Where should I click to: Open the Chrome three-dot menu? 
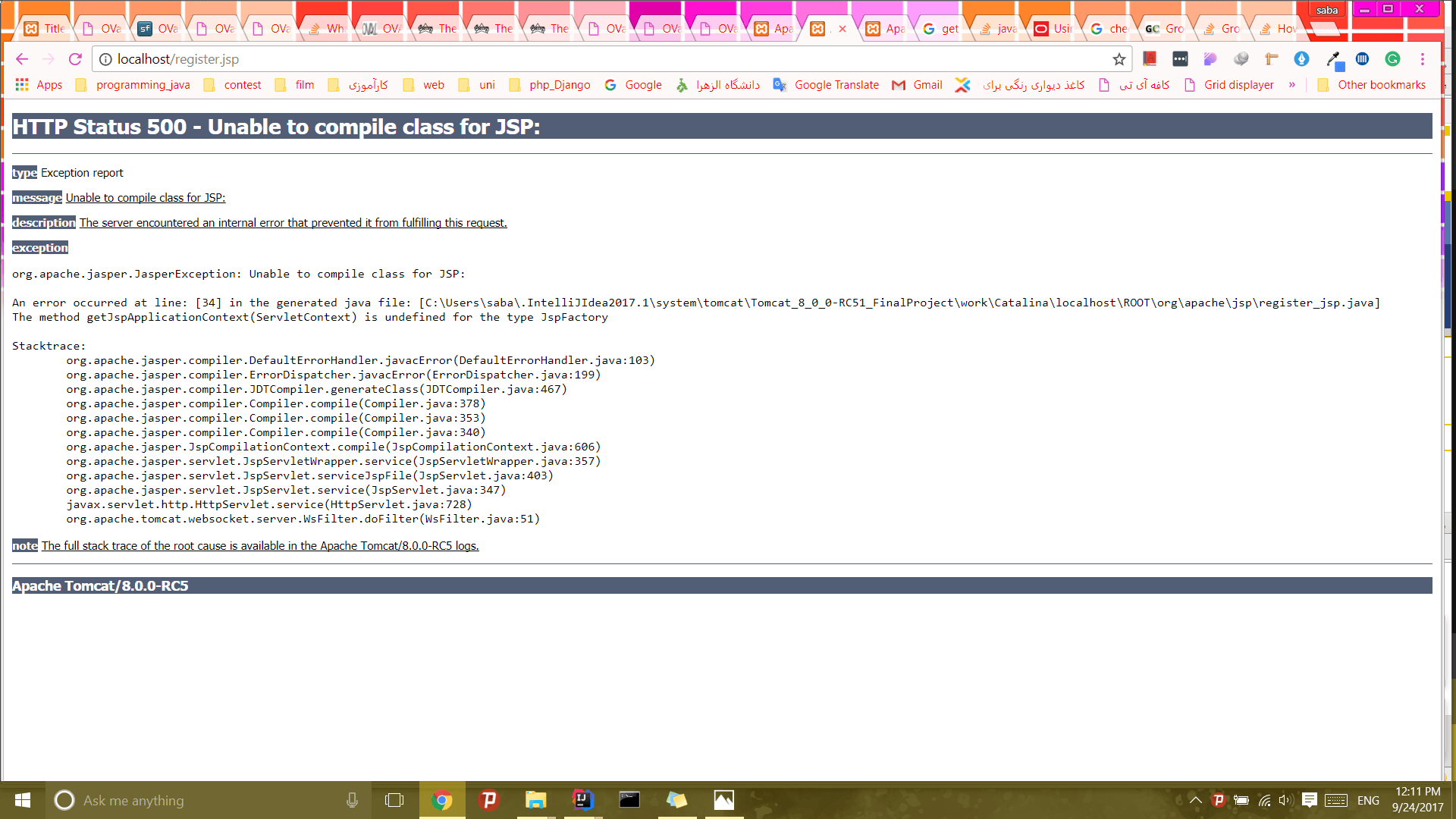coord(1423,59)
